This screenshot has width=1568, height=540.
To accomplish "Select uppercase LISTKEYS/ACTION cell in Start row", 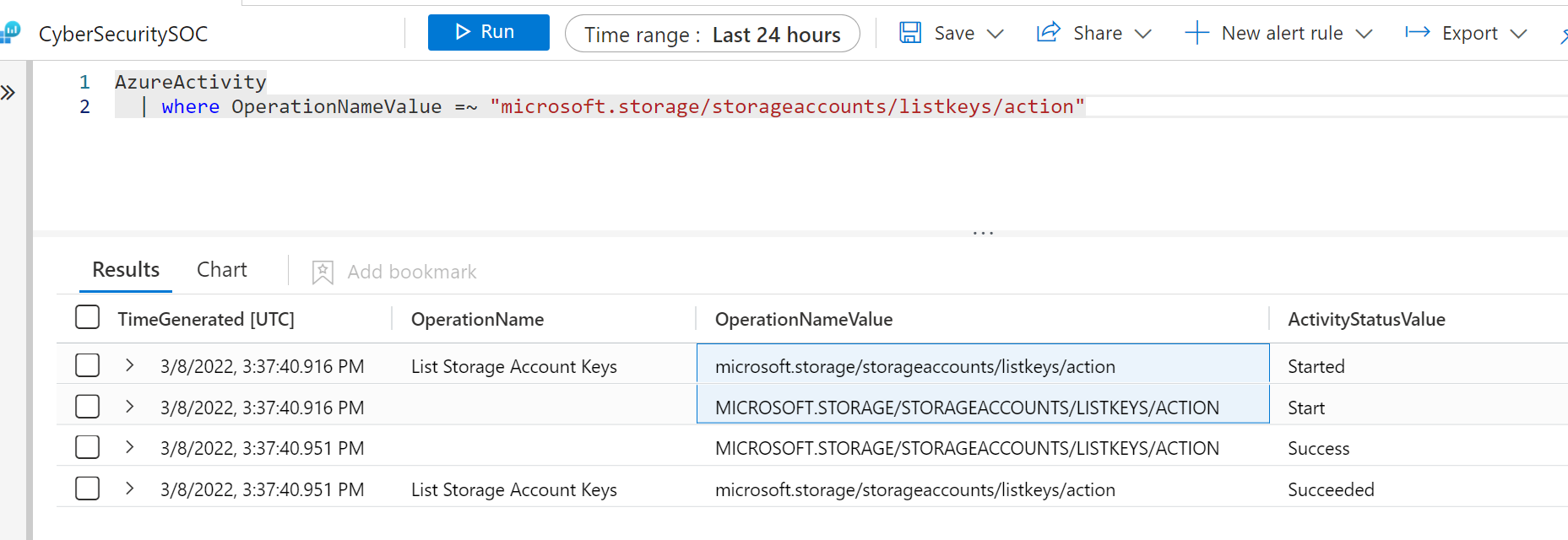I will (x=983, y=404).
